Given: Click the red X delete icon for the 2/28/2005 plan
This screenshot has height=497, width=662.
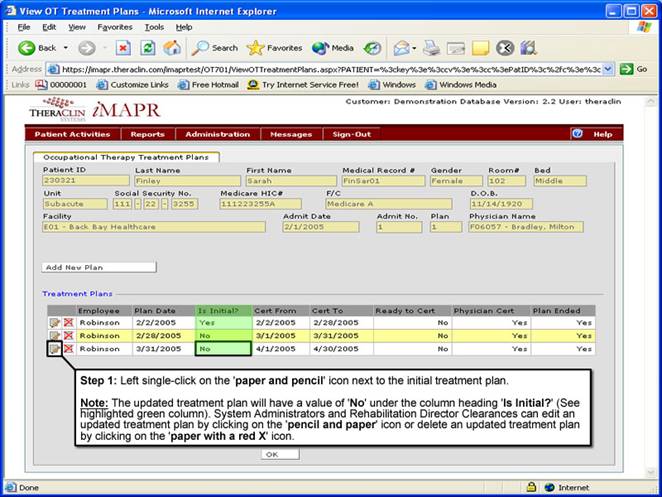Looking at the screenshot, I should point(68,336).
